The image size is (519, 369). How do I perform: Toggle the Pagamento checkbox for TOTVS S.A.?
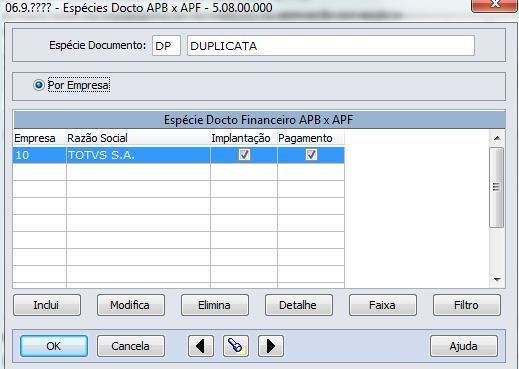(x=311, y=155)
